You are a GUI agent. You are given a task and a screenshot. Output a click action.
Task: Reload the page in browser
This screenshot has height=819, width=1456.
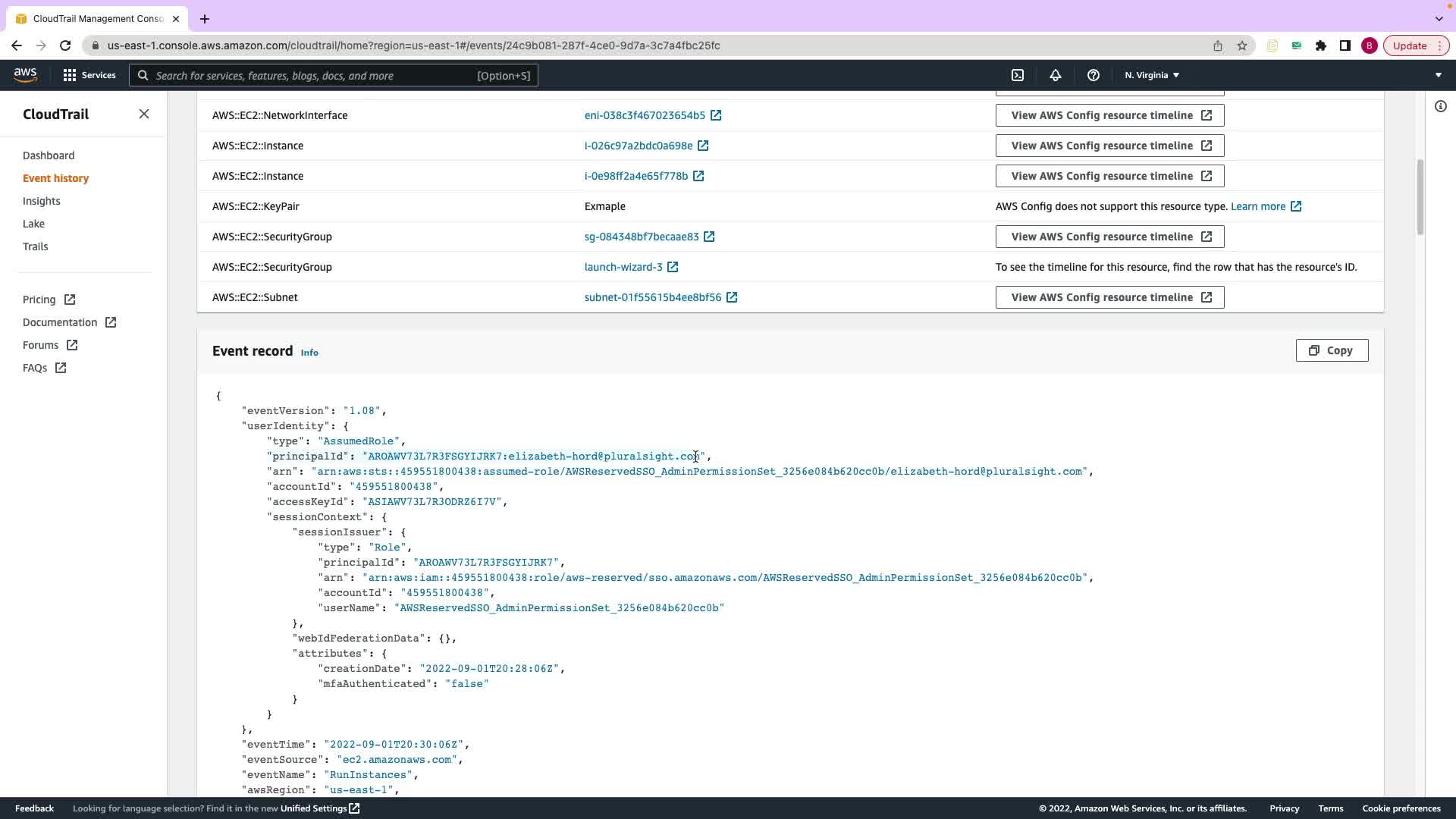pyautogui.click(x=65, y=45)
